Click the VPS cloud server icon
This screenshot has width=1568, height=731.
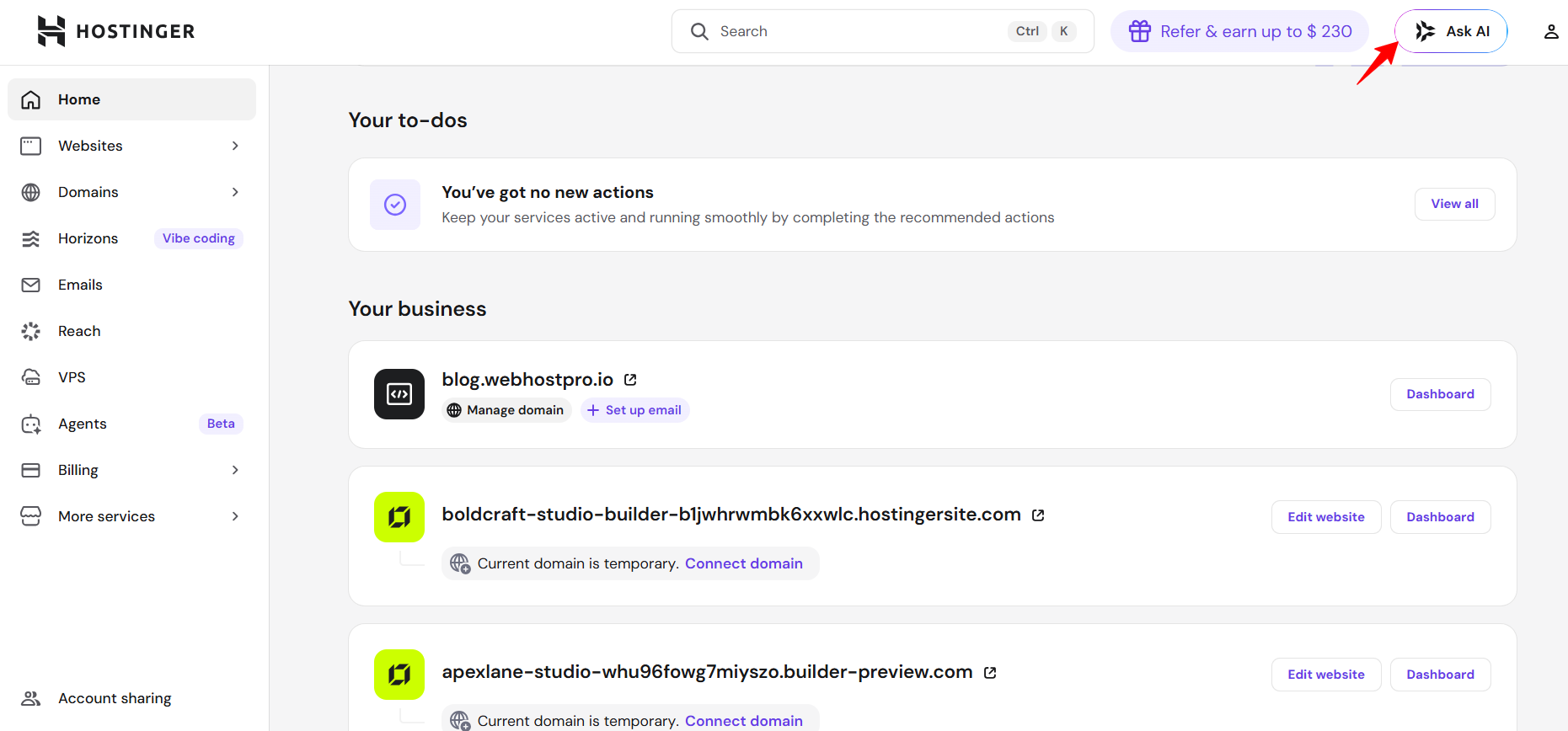31,377
